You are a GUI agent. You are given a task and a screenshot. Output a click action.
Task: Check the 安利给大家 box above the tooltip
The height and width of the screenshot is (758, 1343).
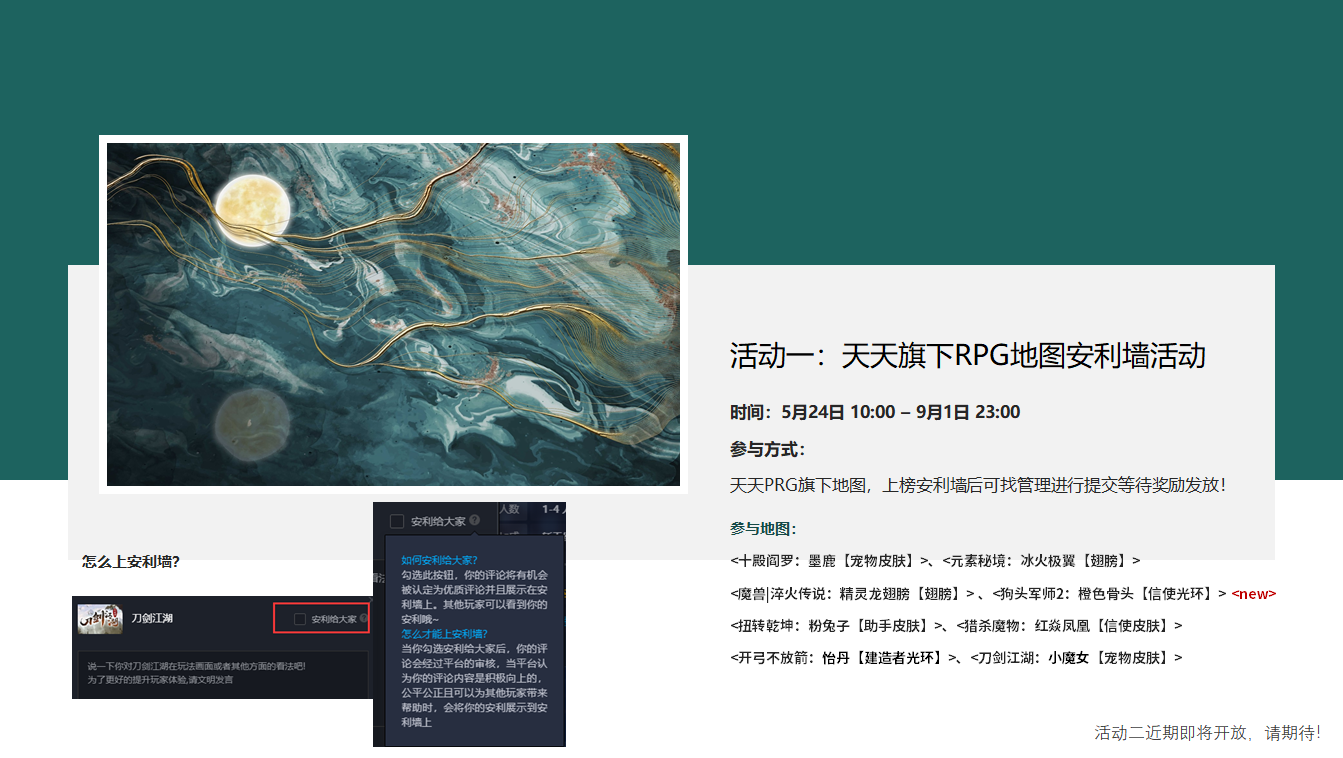(x=397, y=521)
